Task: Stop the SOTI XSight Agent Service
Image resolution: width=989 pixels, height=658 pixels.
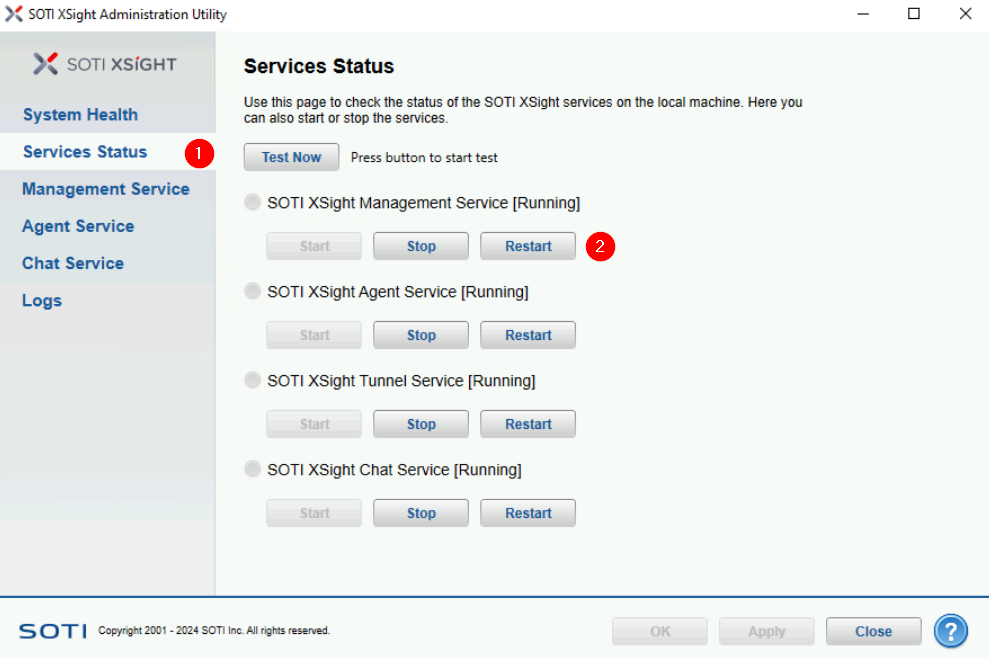Action: pos(421,335)
